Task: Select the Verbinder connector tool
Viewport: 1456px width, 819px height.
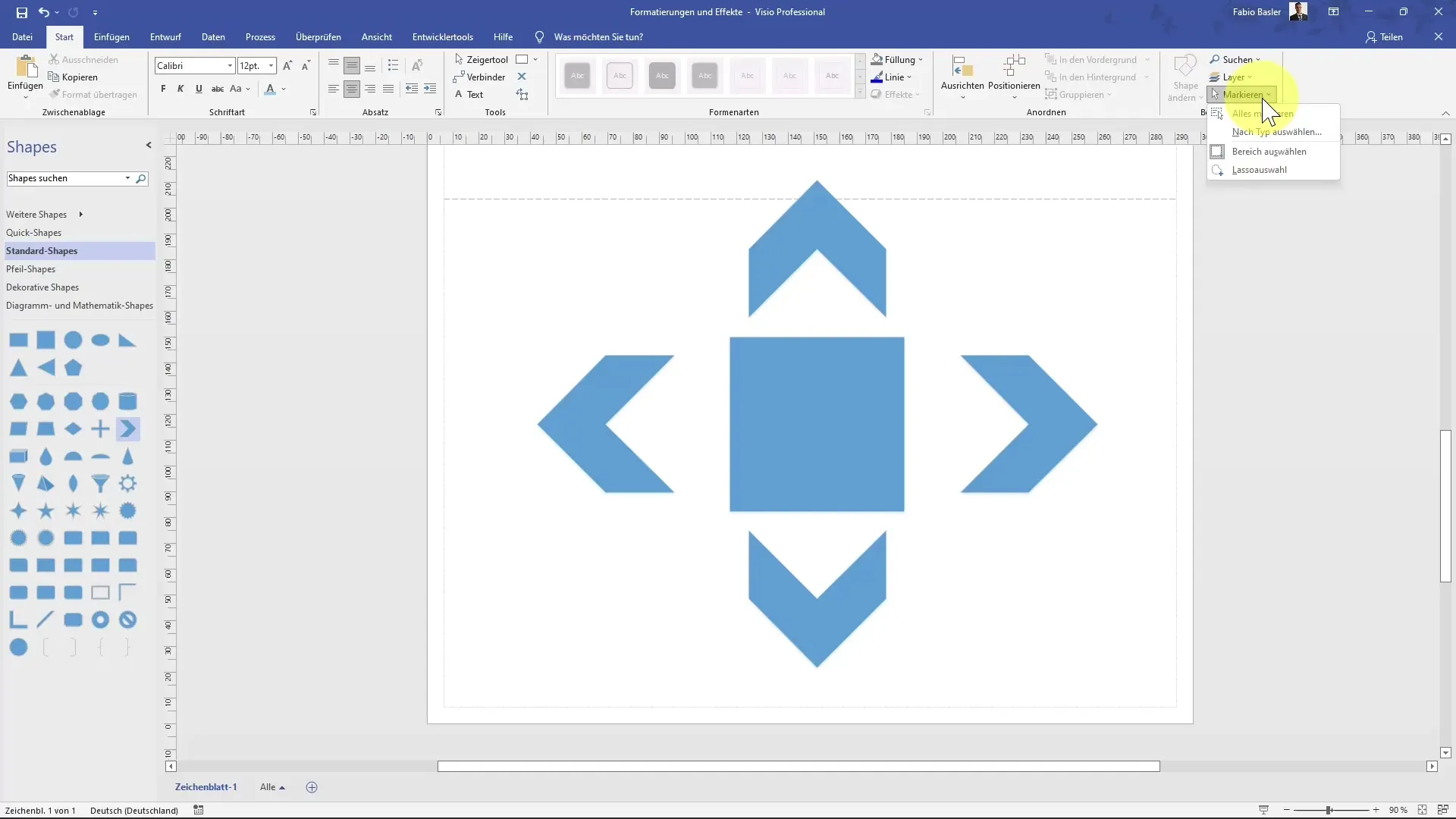Action: click(479, 77)
